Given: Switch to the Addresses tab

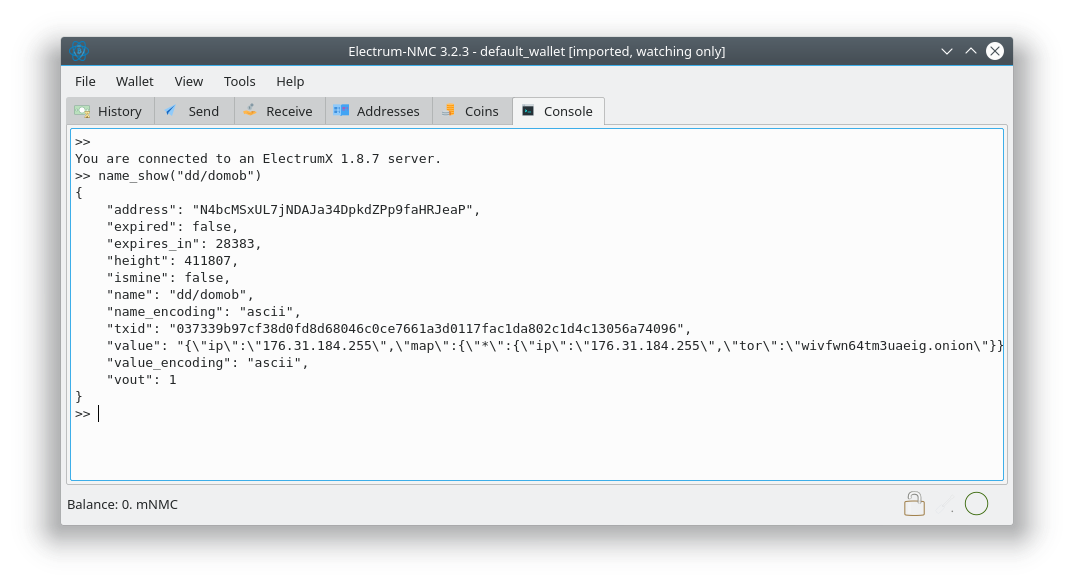Looking at the screenshot, I should (378, 111).
